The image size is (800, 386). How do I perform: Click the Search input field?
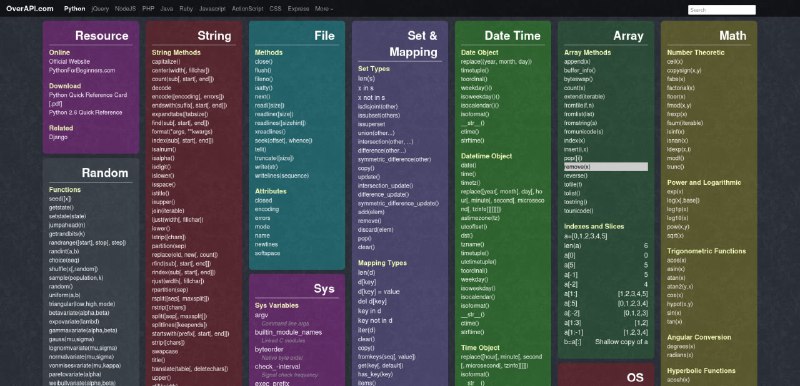[x=721, y=10]
